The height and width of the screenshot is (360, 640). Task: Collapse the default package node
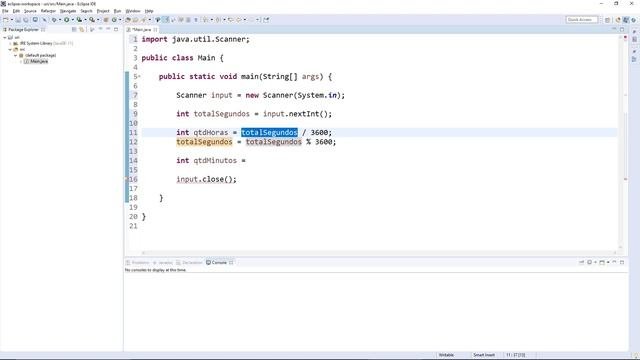click(x=16, y=55)
